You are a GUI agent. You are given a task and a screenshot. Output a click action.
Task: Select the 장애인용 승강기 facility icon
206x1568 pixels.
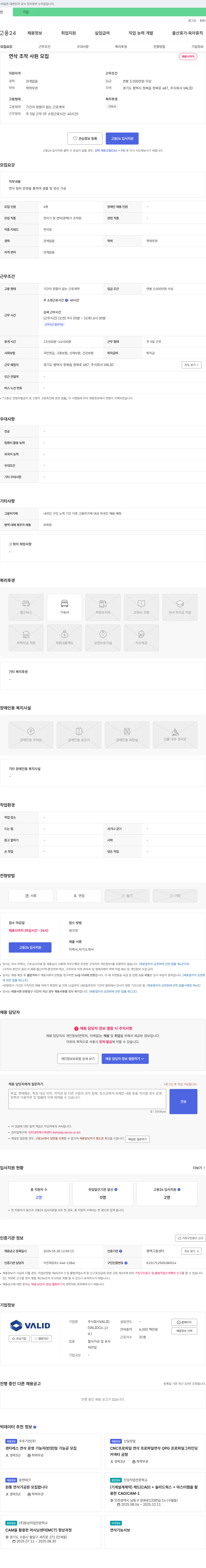tap(79, 735)
